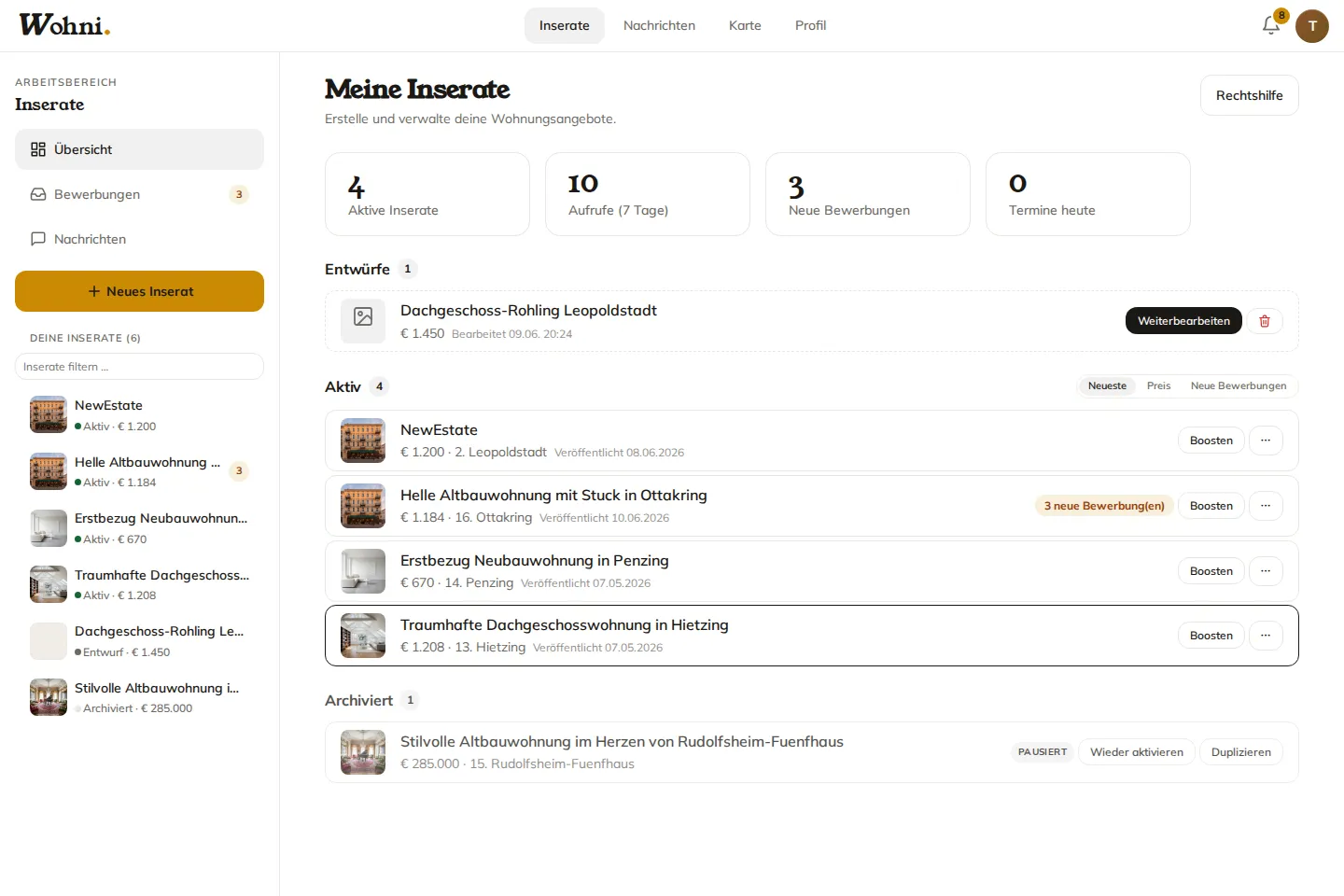Select Helle Altbauwohnung in the sidebar list

pyautogui.click(x=139, y=471)
